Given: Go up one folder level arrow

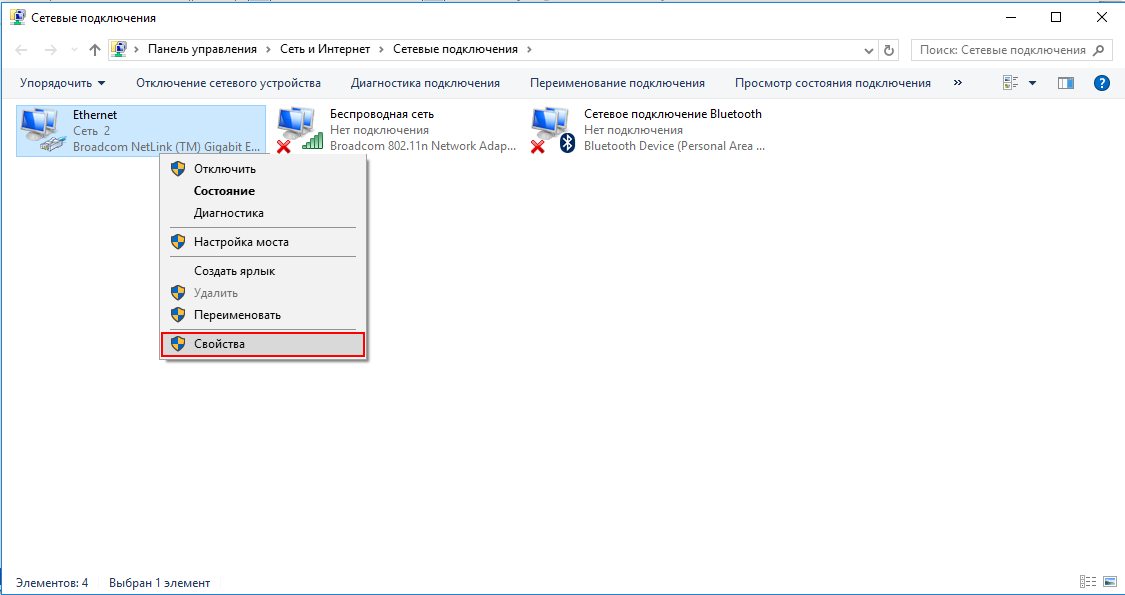Looking at the screenshot, I should (95, 50).
